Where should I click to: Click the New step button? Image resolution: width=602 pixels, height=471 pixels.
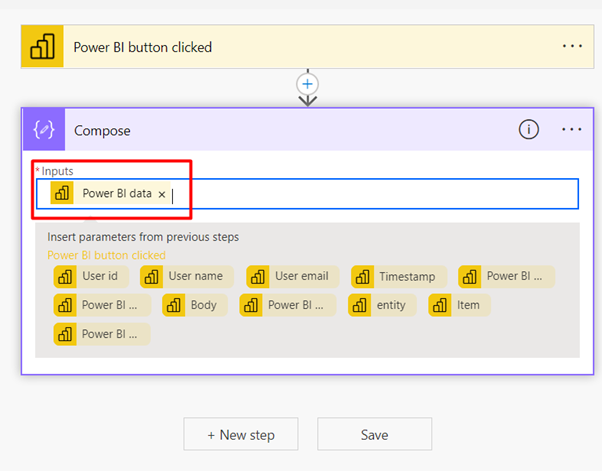tap(241, 434)
